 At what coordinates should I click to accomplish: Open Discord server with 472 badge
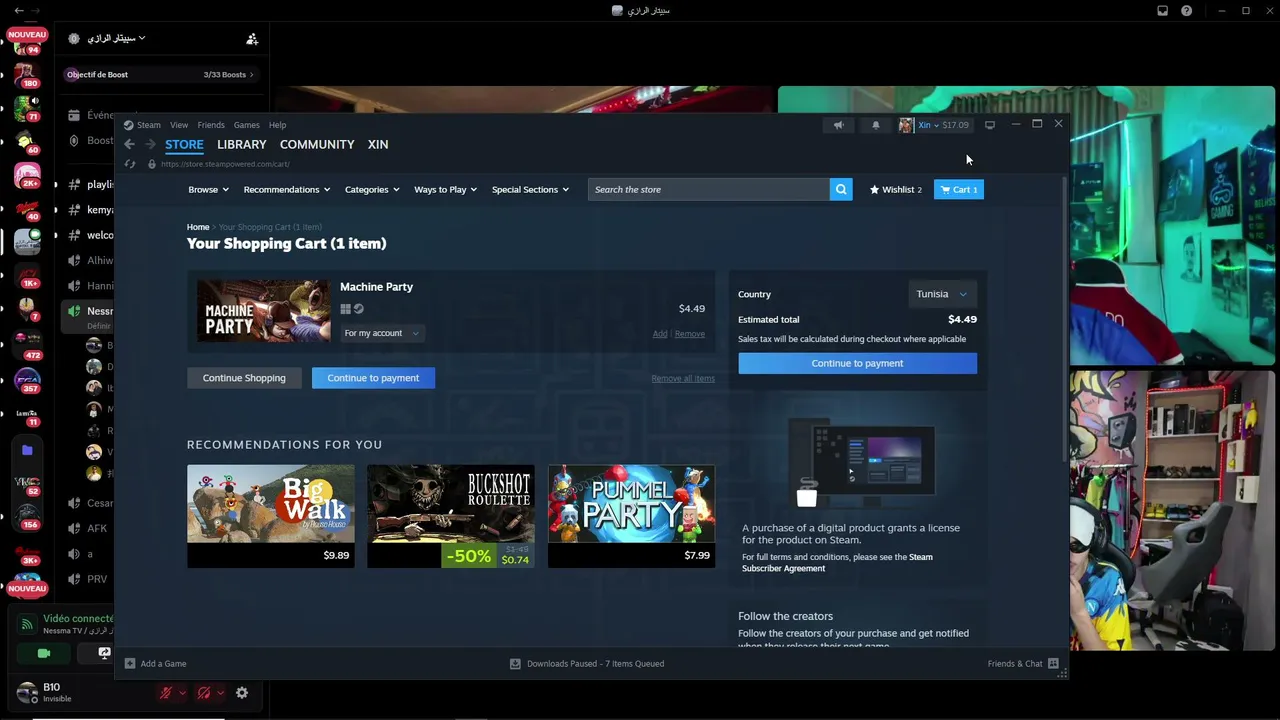[26, 346]
